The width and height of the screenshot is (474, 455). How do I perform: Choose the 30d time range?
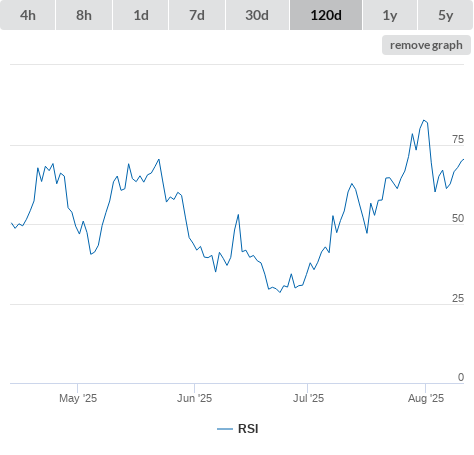pos(257,15)
